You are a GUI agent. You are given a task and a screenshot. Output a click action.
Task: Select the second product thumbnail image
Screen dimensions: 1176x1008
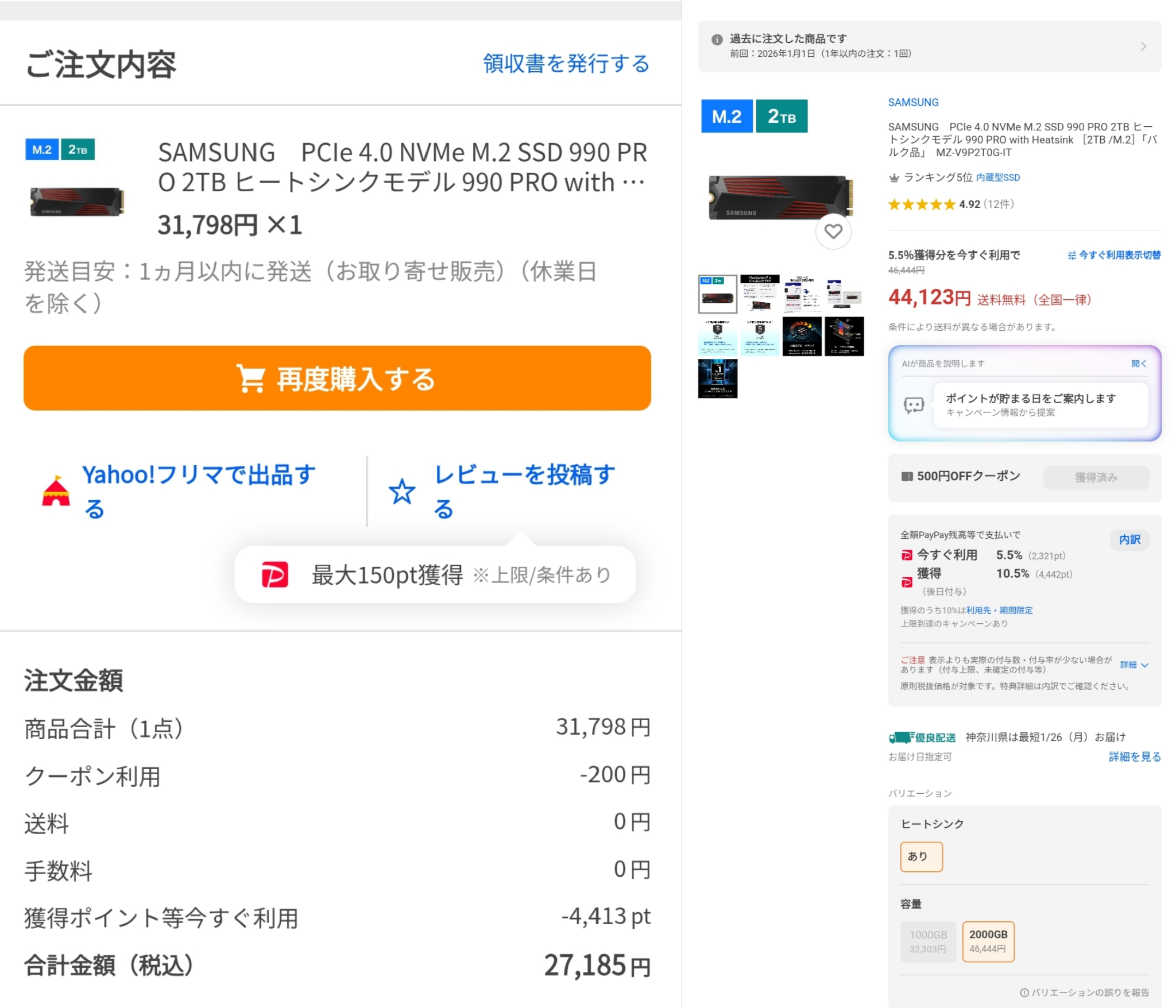click(x=760, y=293)
